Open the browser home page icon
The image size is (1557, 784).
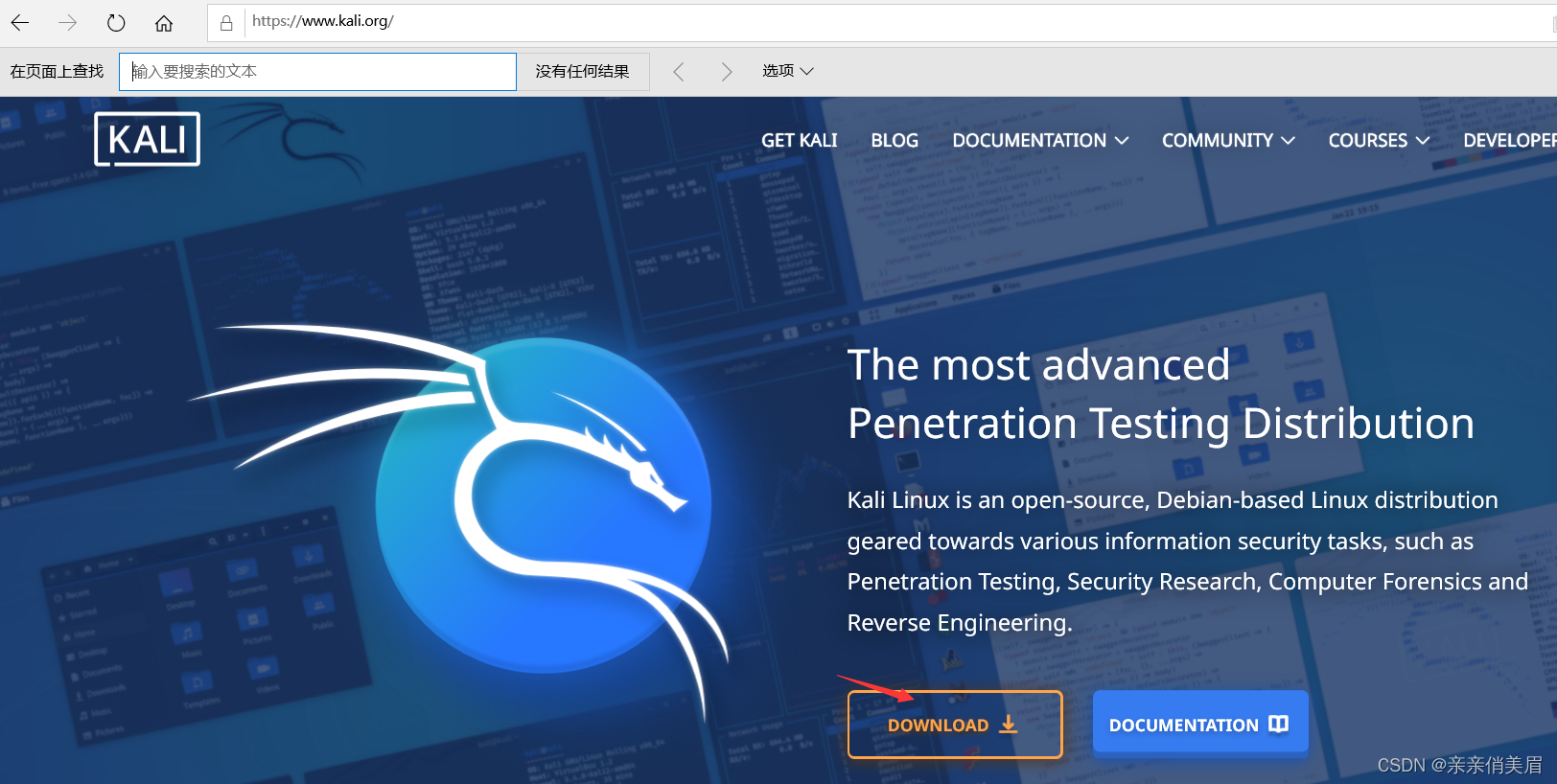point(164,22)
